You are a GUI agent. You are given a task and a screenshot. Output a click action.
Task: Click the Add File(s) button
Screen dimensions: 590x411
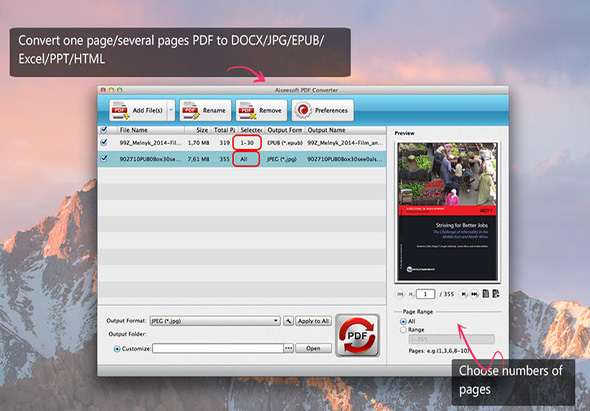[138, 110]
